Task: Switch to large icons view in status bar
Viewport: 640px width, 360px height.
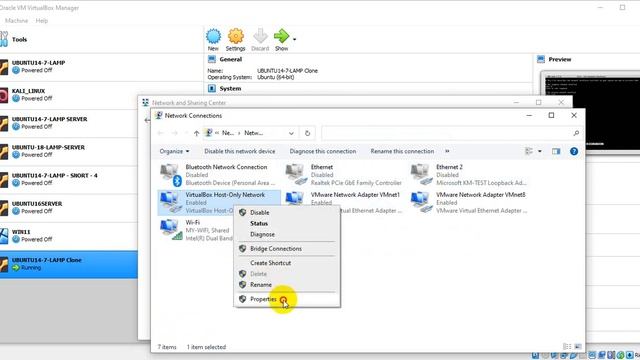Action: point(578,347)
